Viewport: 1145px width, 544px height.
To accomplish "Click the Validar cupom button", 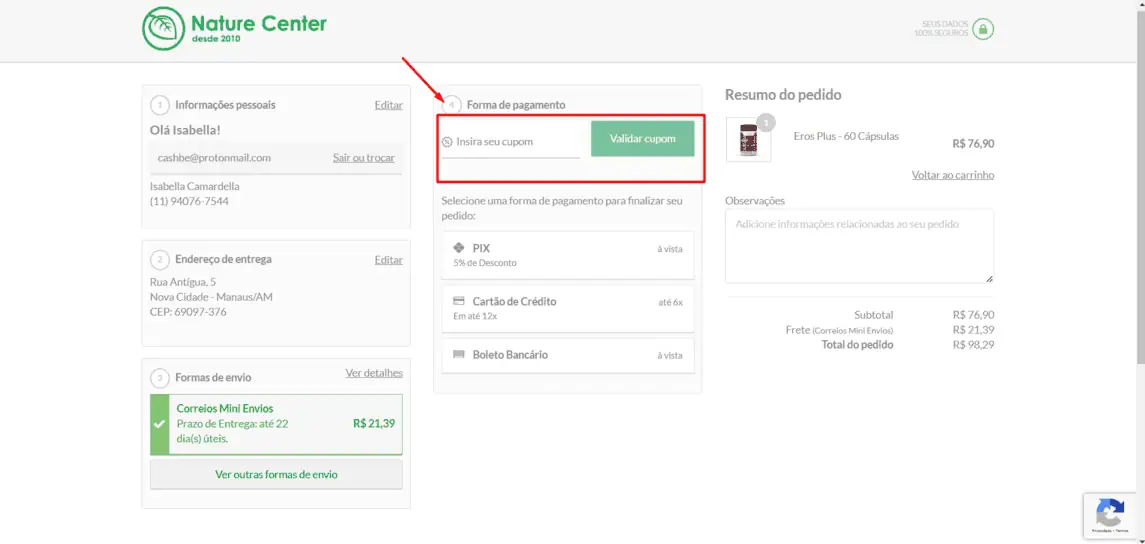I will [x=643, y=139].
